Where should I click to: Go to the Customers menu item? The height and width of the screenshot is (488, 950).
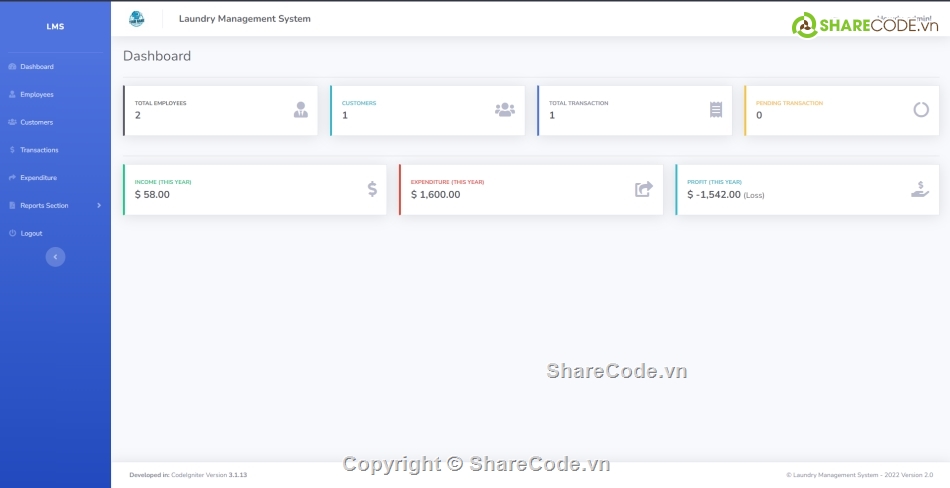[55, 122]
